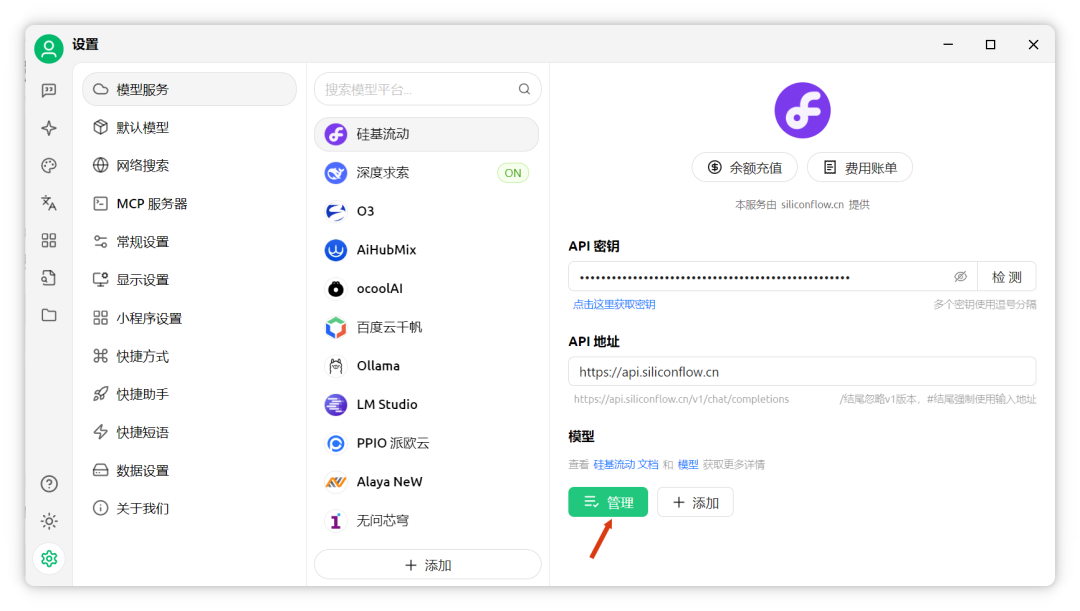Click the 检测 API key button
The width and height of the screenshot is (1080, 611).
click(x=1006, y=277)
